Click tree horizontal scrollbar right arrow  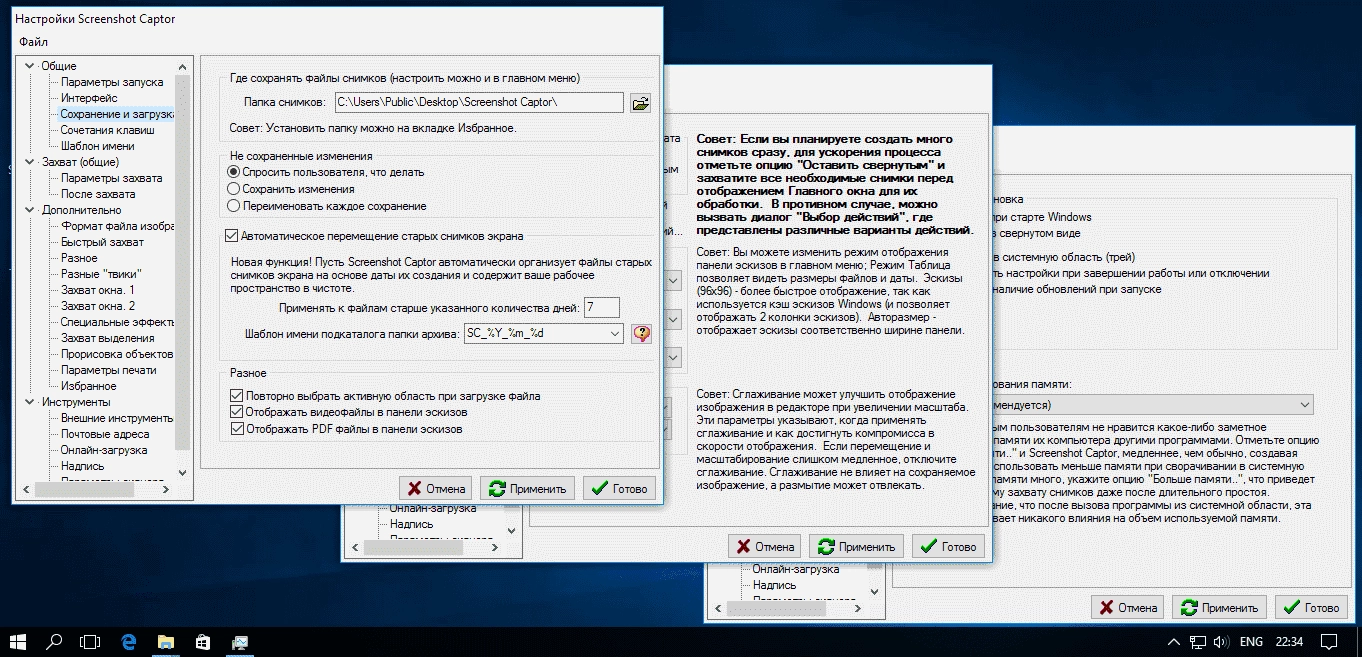(166, 489)
